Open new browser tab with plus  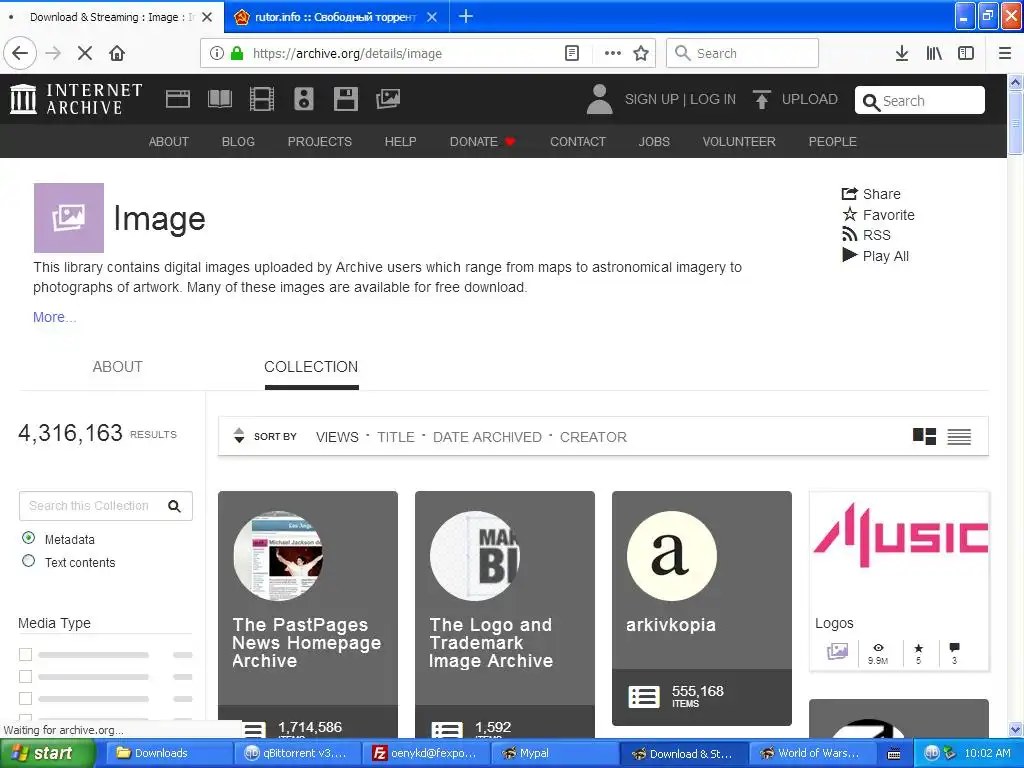466,16
